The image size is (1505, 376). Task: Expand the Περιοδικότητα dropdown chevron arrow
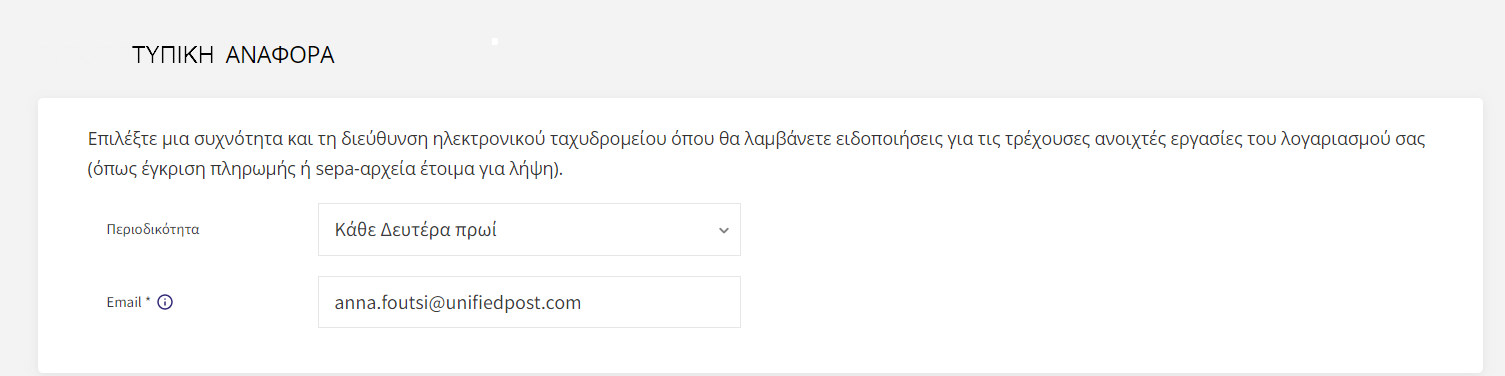(x=723, y=230)
